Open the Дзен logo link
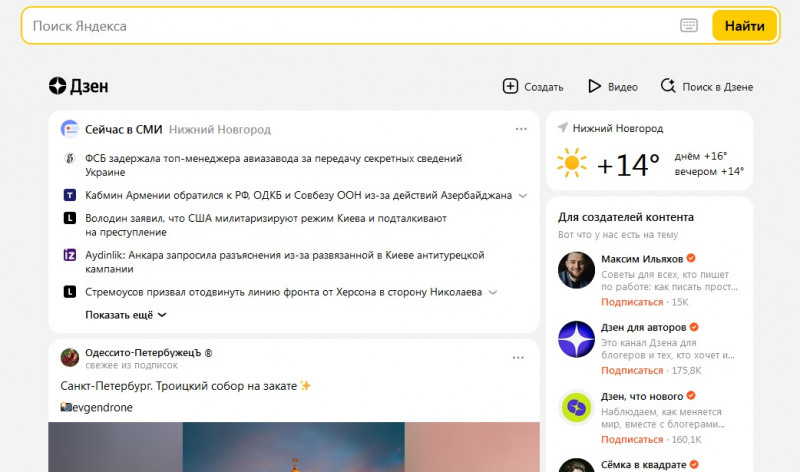This screenshot has width=800, height=472. click(79, 86)
